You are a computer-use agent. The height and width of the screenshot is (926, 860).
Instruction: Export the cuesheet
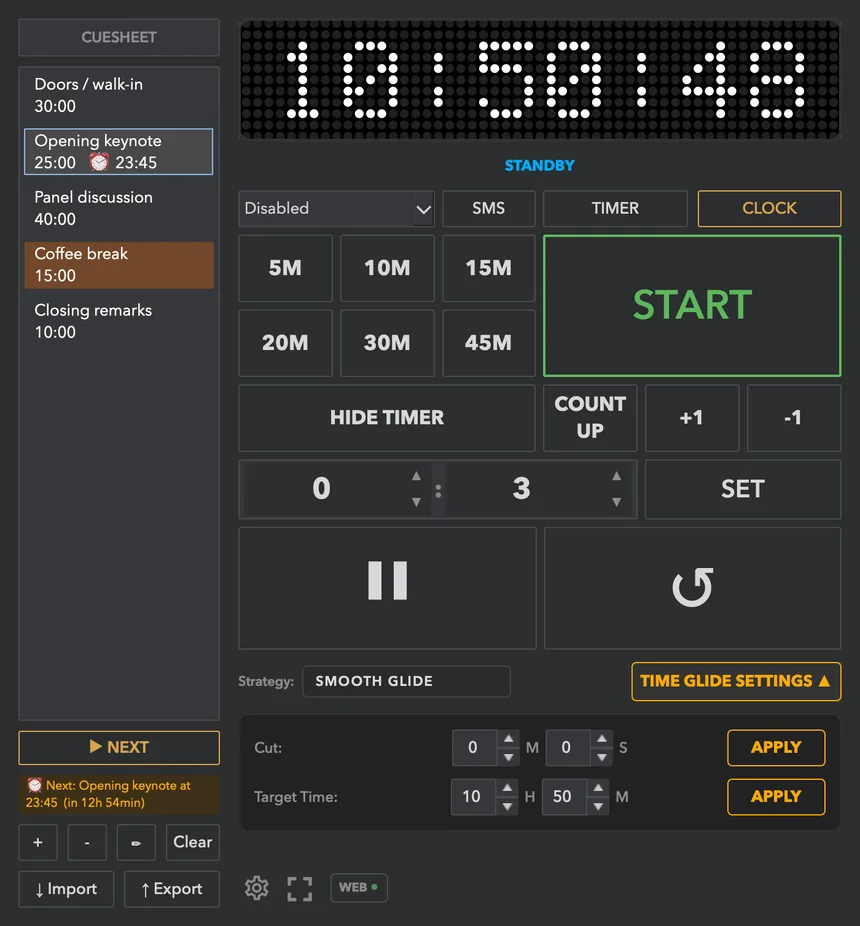(172, 889)
